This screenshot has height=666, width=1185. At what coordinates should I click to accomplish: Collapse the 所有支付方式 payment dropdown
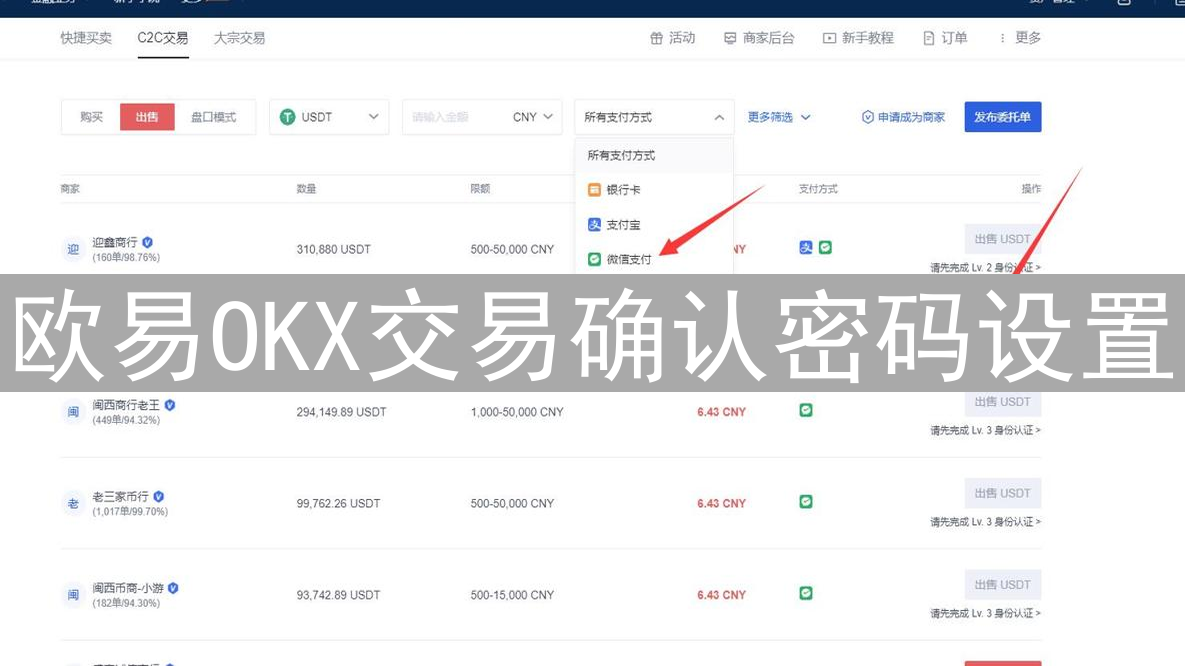pos(654,117)
